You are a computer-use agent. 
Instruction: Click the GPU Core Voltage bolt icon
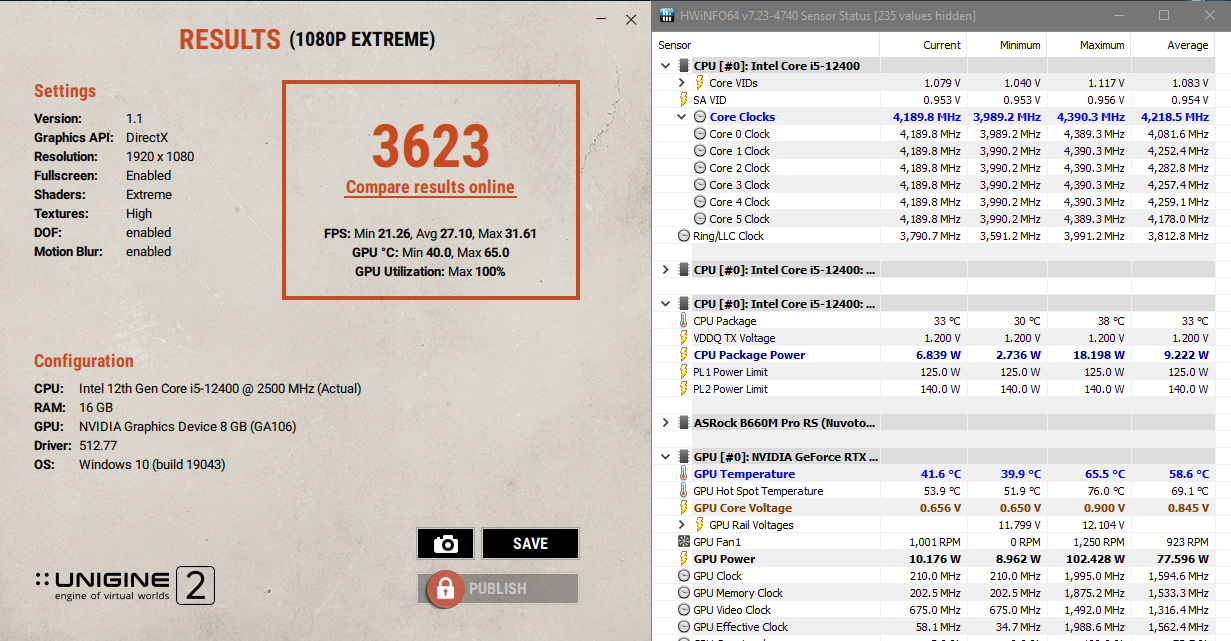click(683, 508)
